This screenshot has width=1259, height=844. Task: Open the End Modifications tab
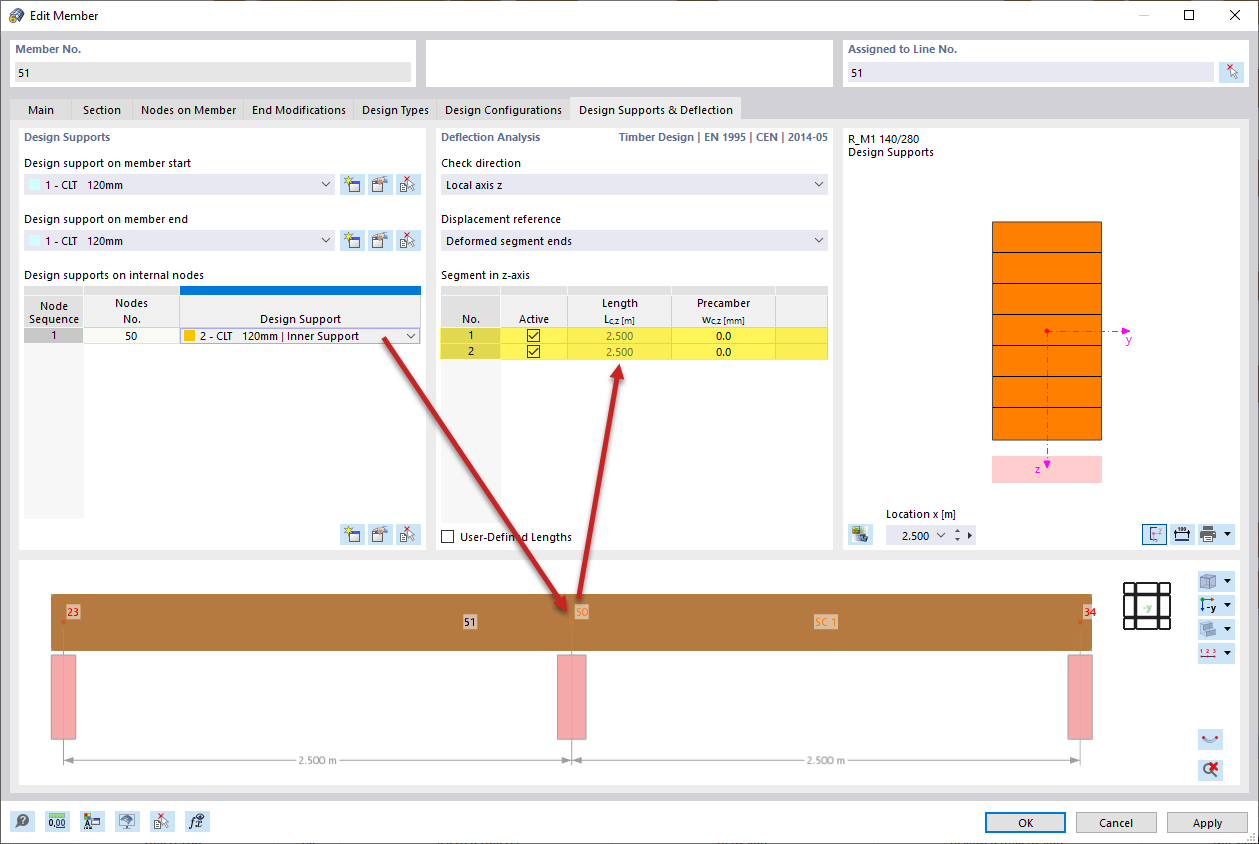click(x=299, y=110)
